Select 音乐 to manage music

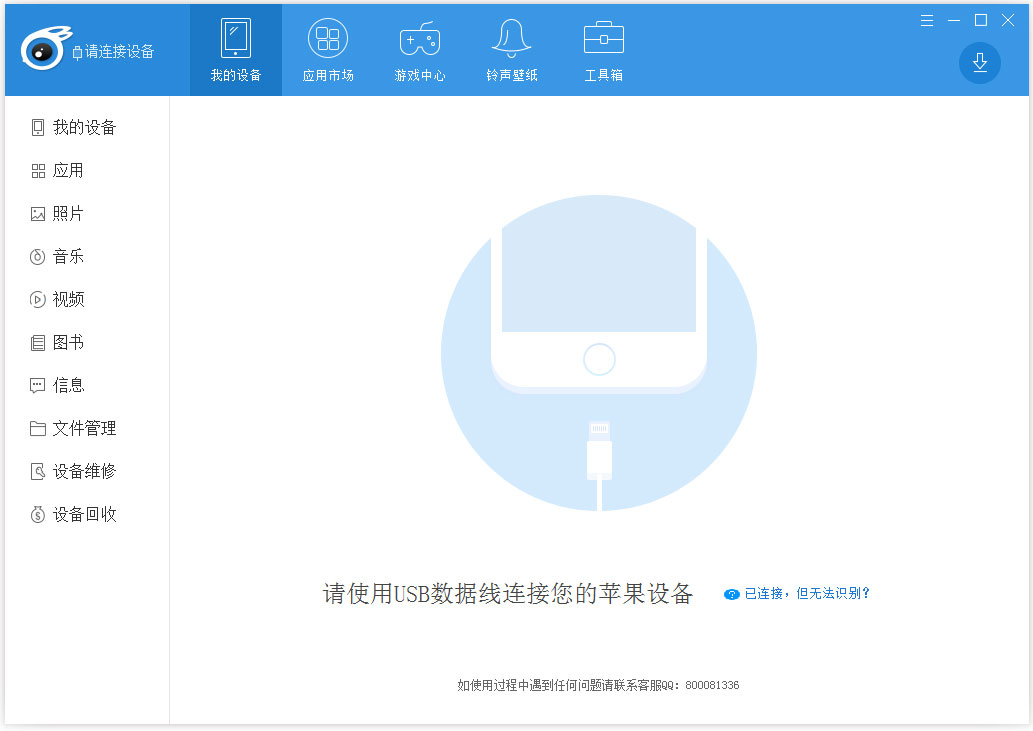point(67,256)
